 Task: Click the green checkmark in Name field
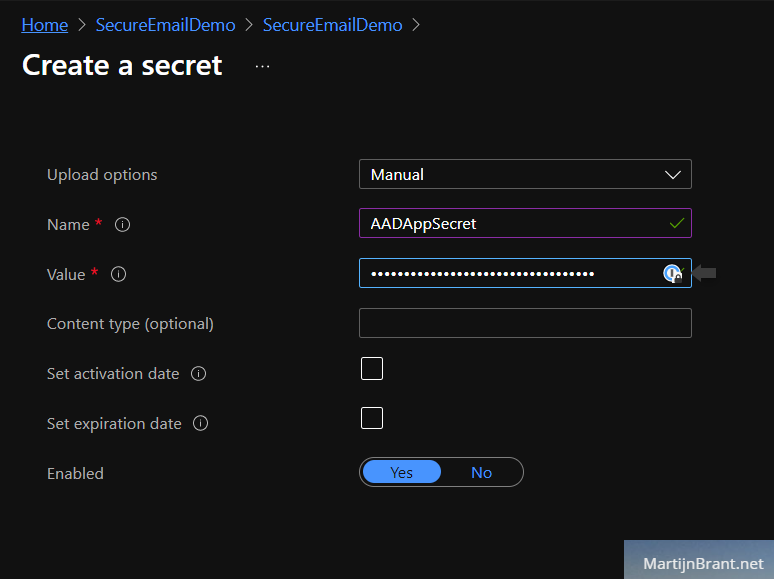coord(677,223)
